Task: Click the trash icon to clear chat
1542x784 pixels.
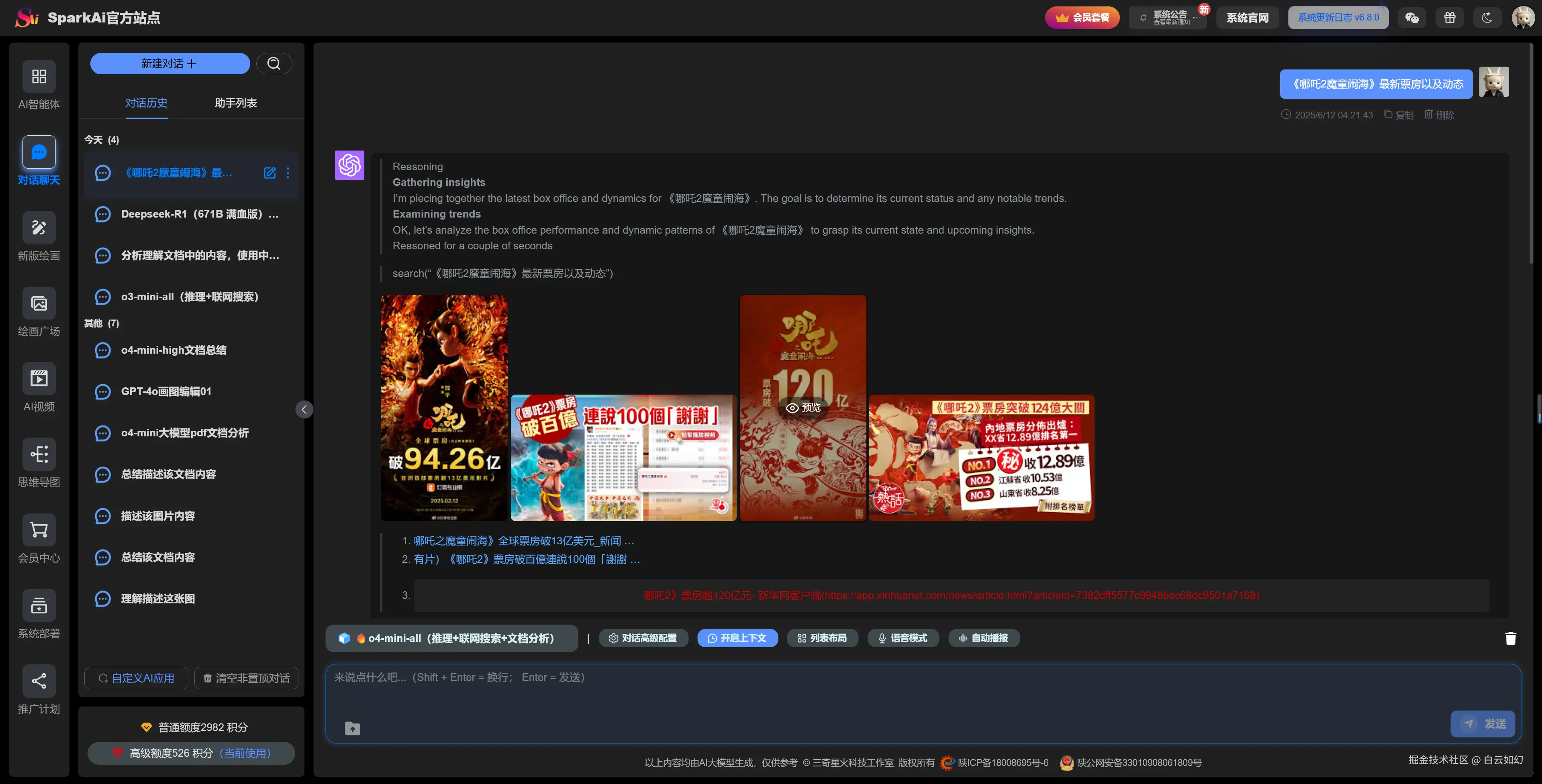Action: coord(1510,638)
